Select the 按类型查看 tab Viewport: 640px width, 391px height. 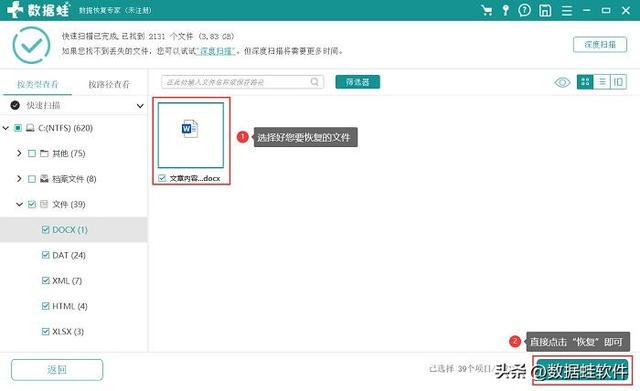coord(38,84)
